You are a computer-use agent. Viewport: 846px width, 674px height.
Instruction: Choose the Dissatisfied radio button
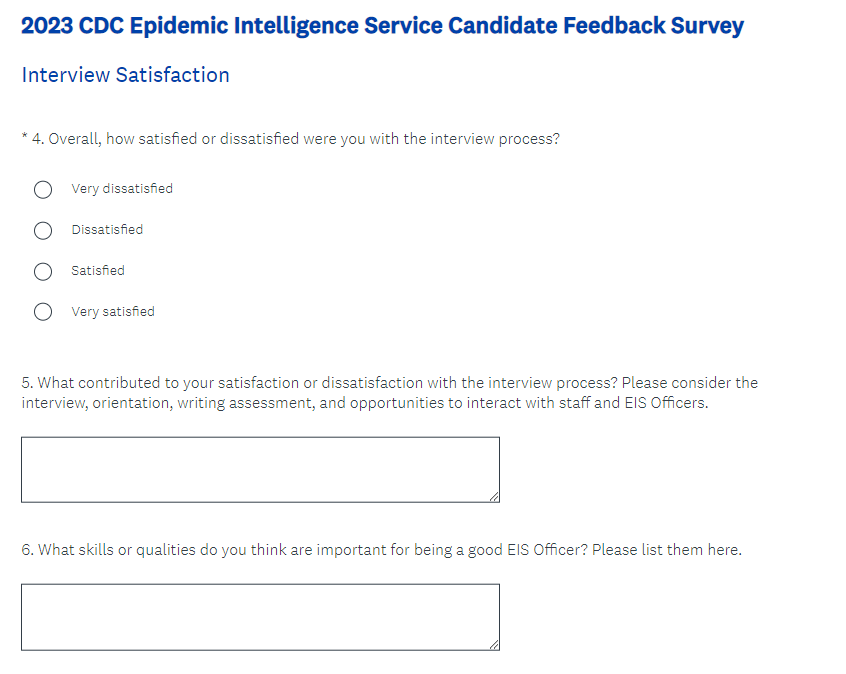click(43, 230)
